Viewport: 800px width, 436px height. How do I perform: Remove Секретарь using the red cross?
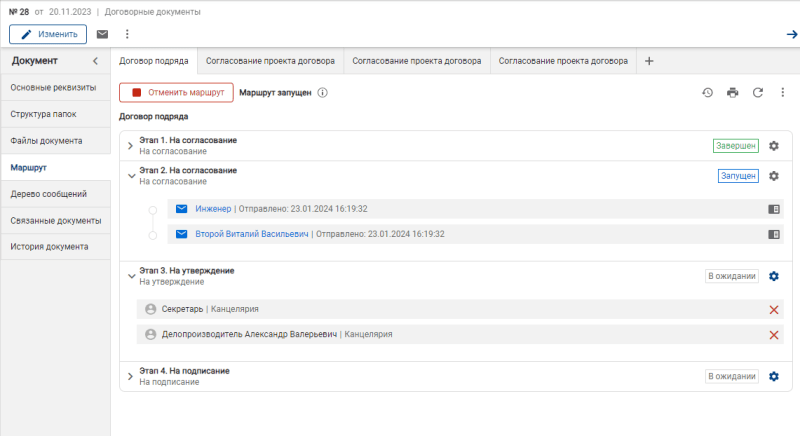[773, 310]
